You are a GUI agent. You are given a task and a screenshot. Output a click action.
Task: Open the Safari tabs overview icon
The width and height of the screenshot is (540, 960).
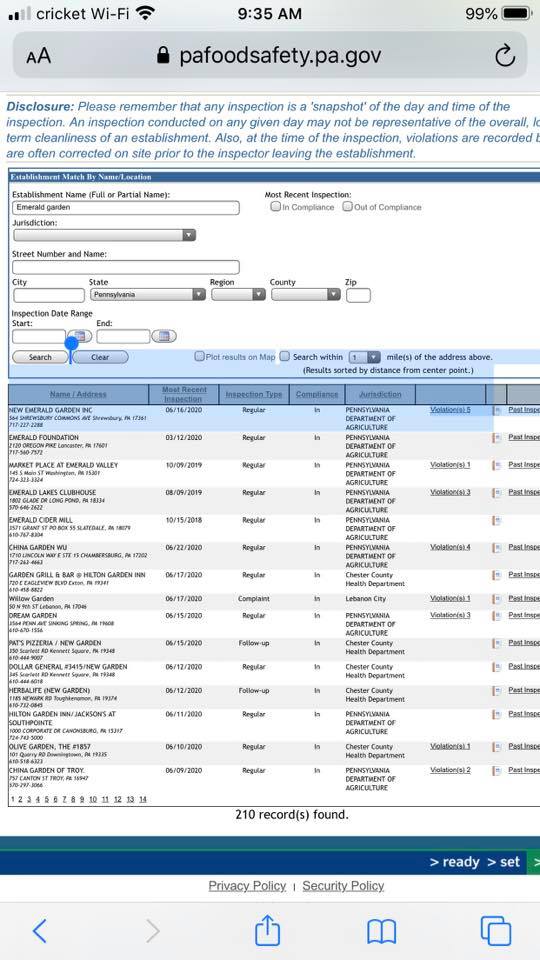coord(495,931)
